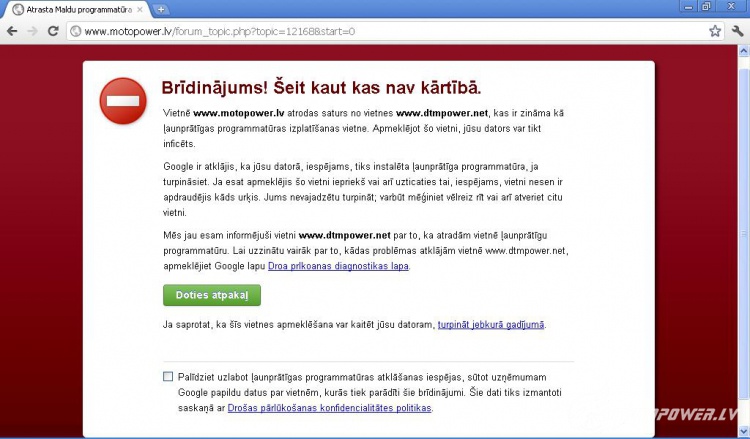Open the 'Droa prlkoanas diagnostikas lapa' link
Viewport: 750px width, 439px height.
click(338, 266)
